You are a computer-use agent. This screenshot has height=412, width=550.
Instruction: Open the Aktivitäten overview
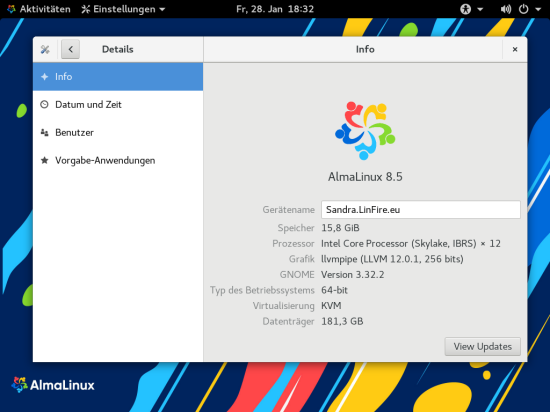point(39,9)
